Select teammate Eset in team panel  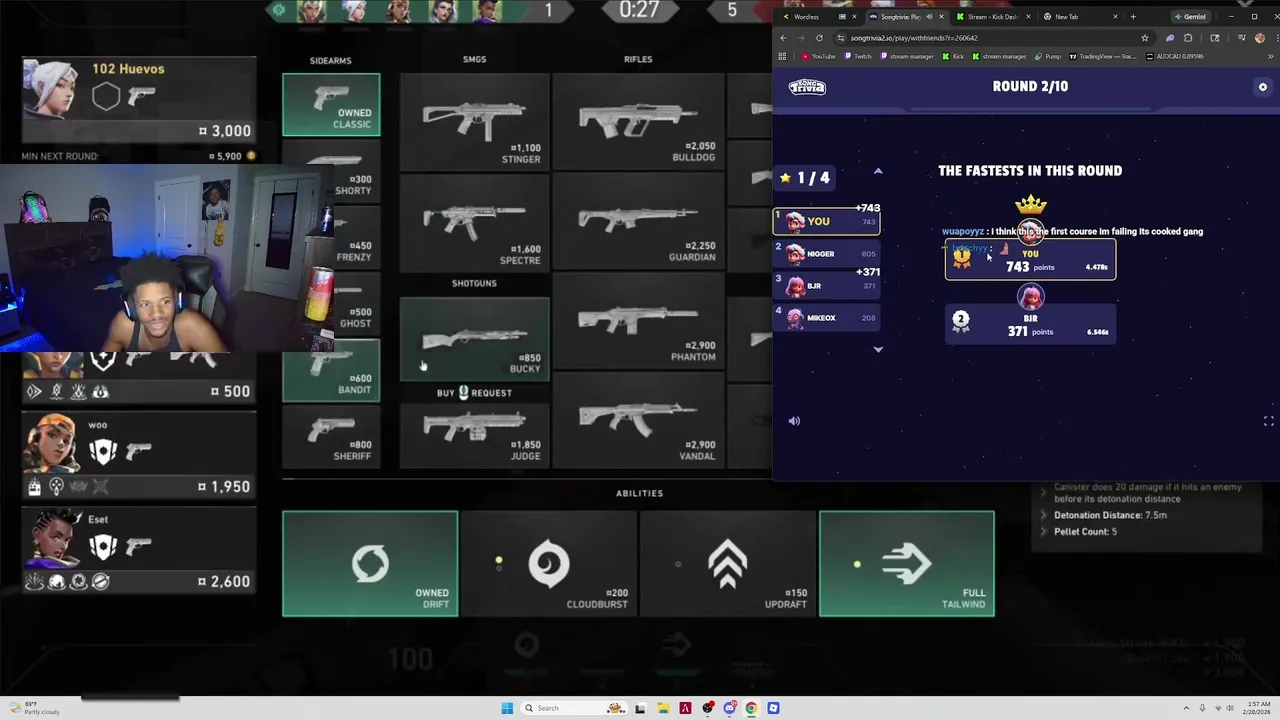point(138,549)
